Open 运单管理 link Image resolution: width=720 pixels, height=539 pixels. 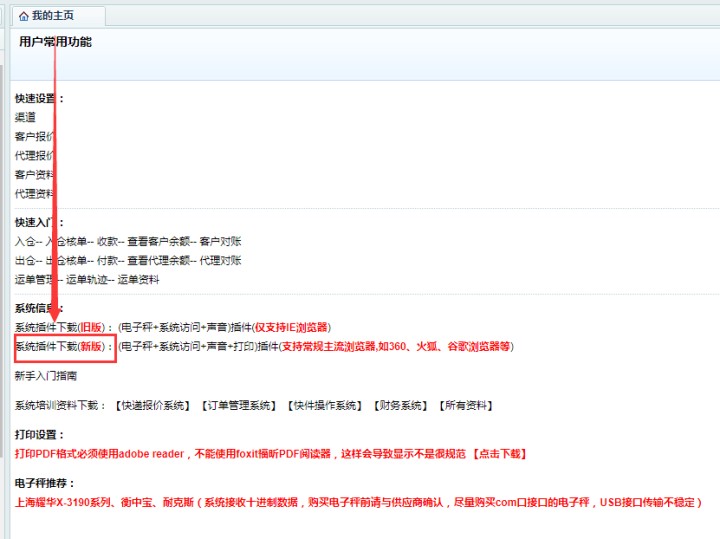(x=35, y=280)
